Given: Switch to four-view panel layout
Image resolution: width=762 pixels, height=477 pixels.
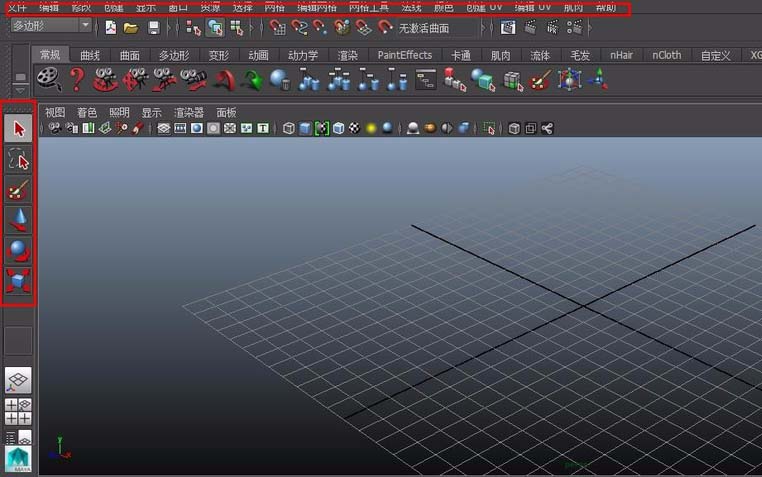Looking at the screenshot, I should tap(18, 410).
